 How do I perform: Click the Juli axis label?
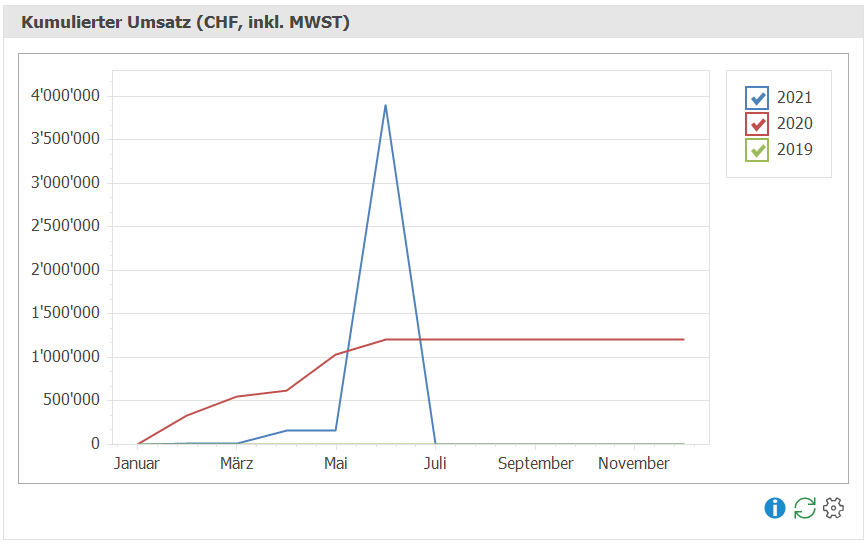click(435, 463)
